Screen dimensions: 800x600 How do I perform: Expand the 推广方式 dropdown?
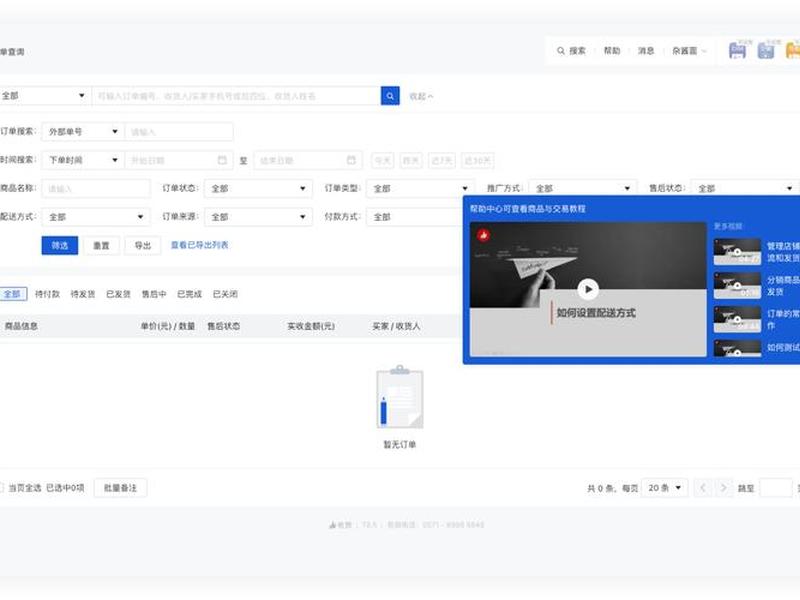pyautogui.click(x=583, y=188)
